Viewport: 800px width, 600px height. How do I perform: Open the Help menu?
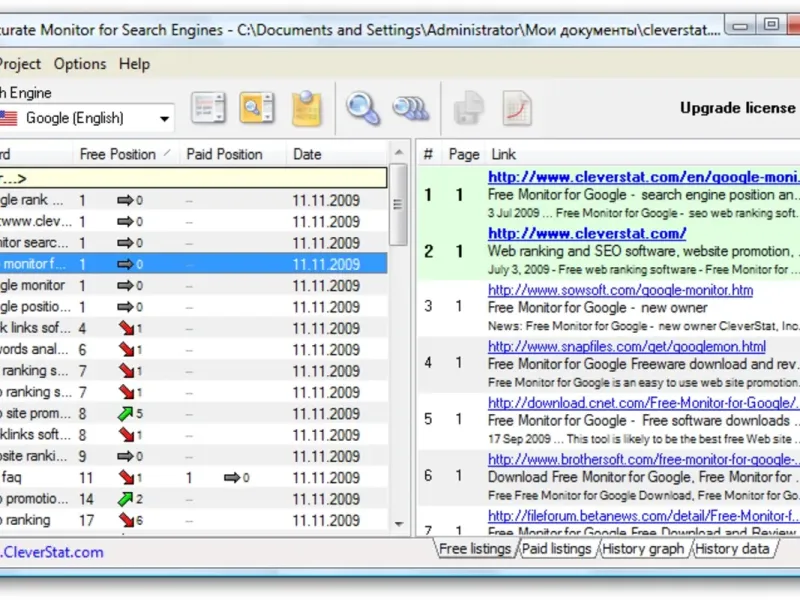pos(134,64)
